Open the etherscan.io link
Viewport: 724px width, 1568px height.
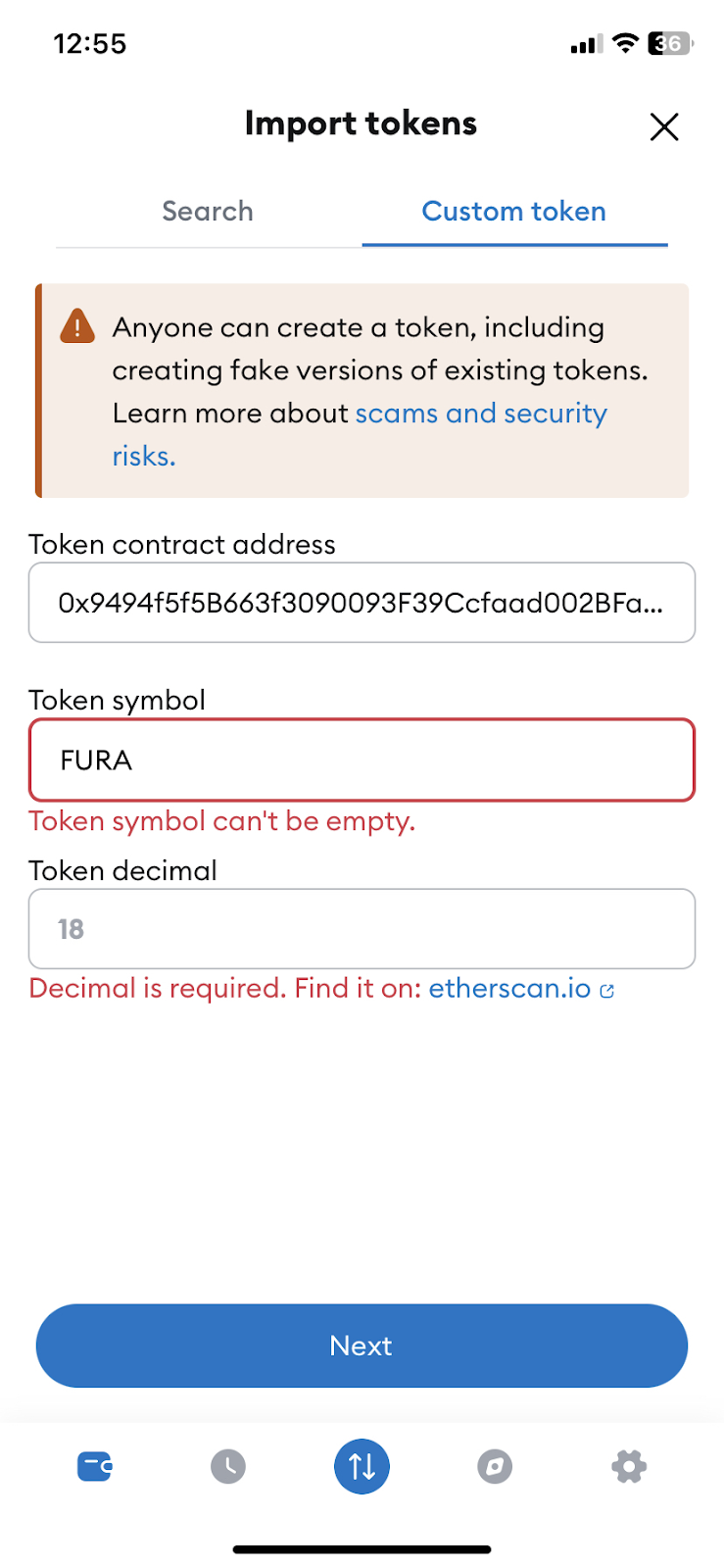point(509,988)
